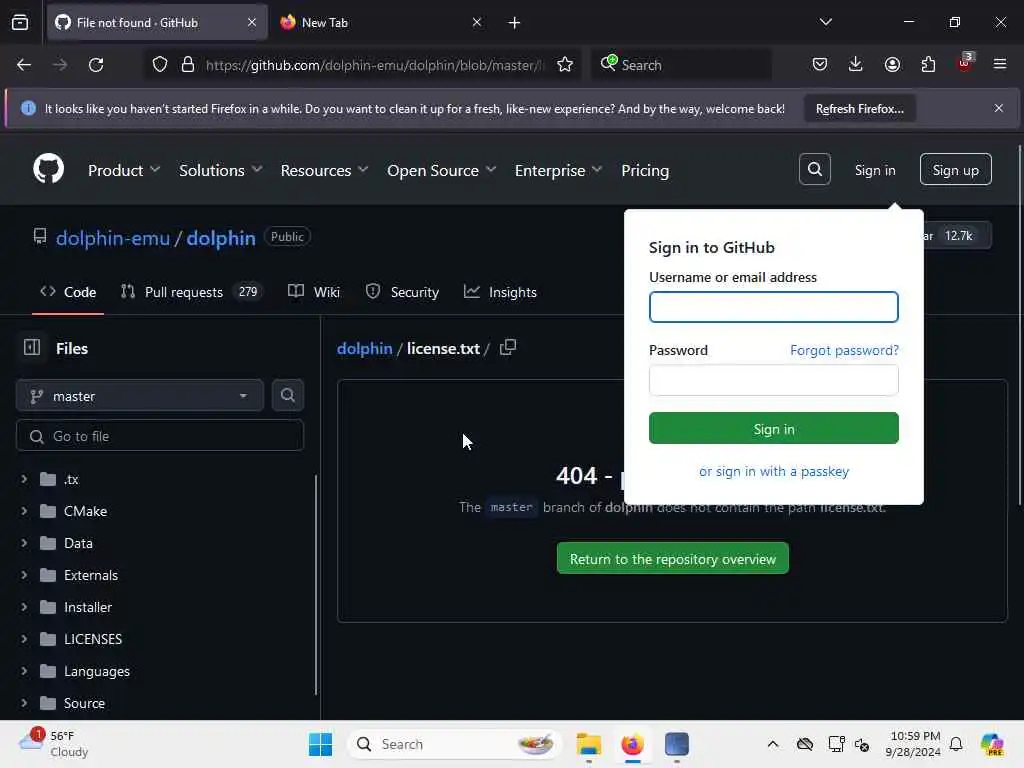Open Windows Start menu
The image size is (1024, 768).
tap(320, 744)
